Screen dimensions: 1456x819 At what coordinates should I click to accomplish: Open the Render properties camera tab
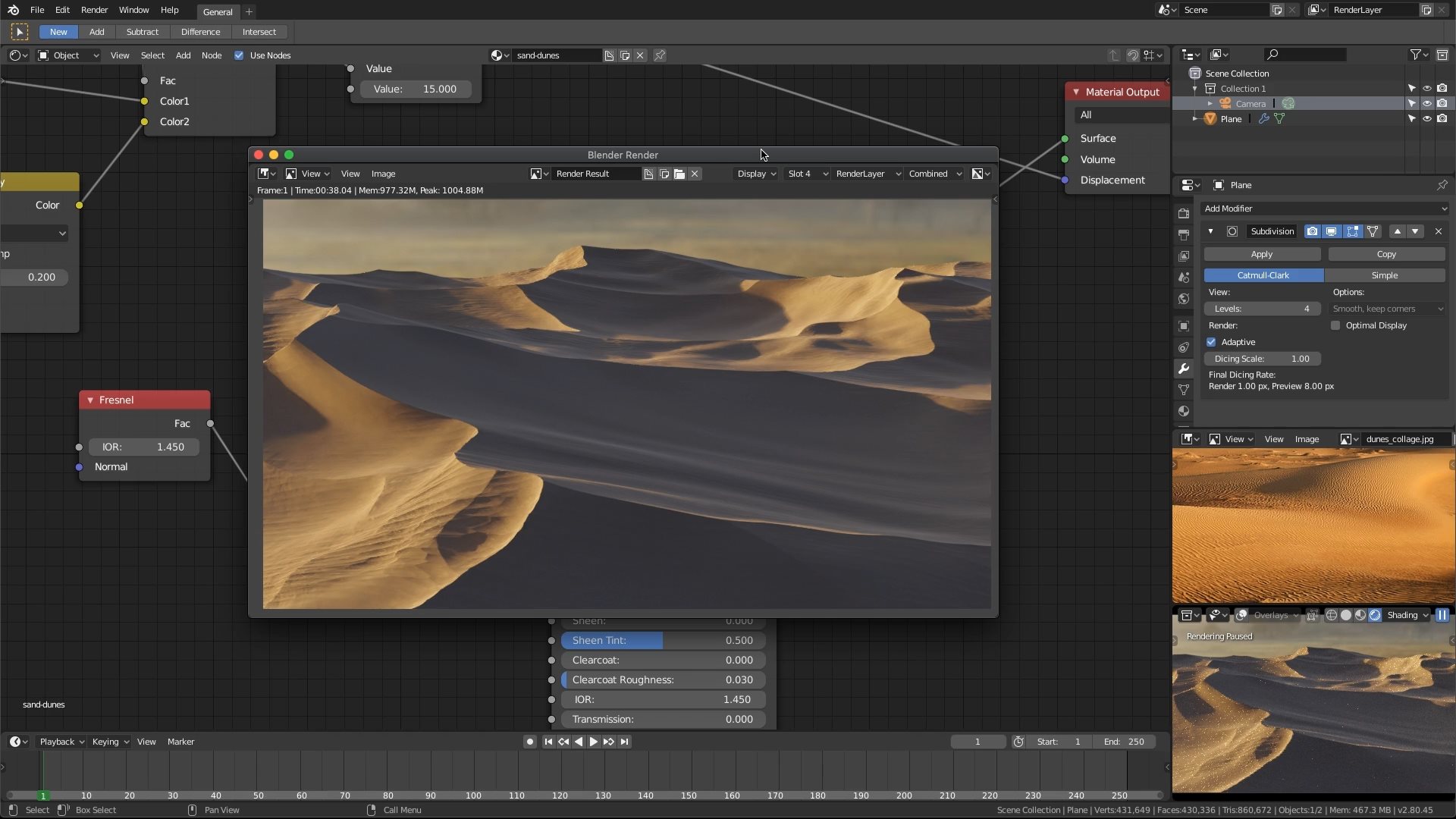[1184, 214]
